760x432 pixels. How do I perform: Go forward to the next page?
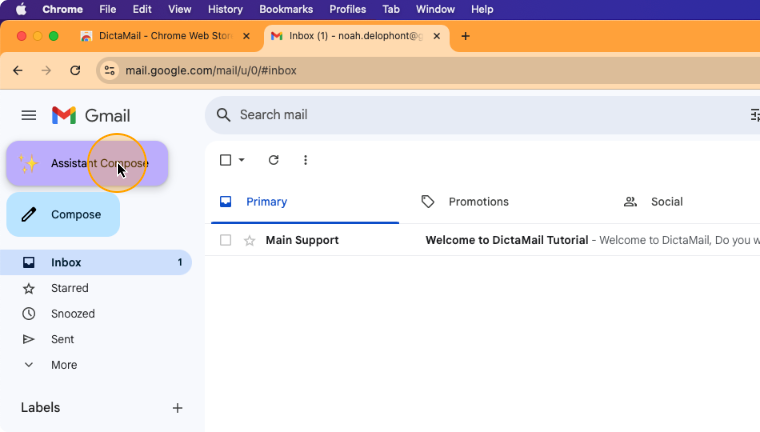(46, 70)
